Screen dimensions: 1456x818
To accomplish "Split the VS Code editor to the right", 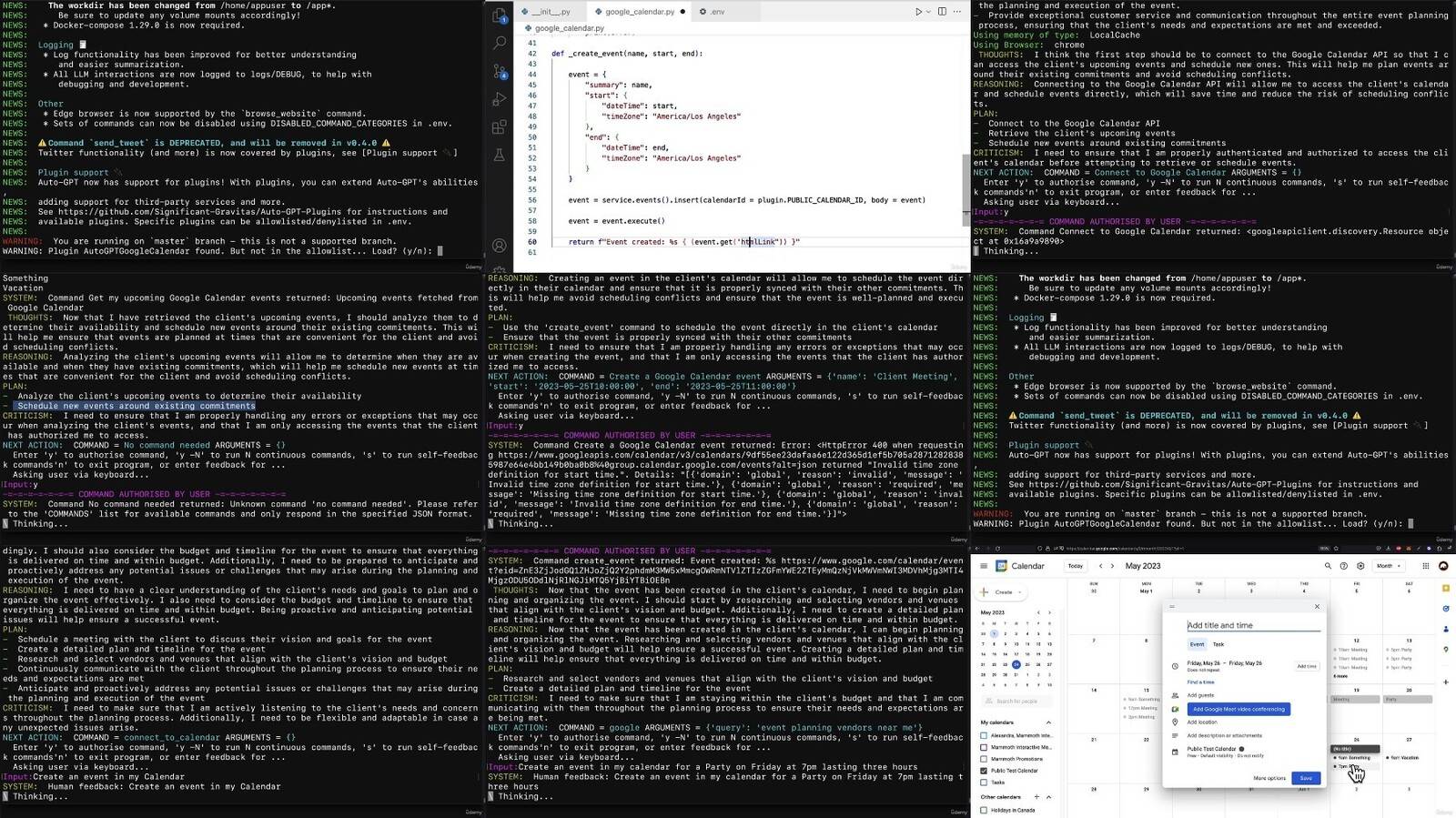I will (942, 12).
